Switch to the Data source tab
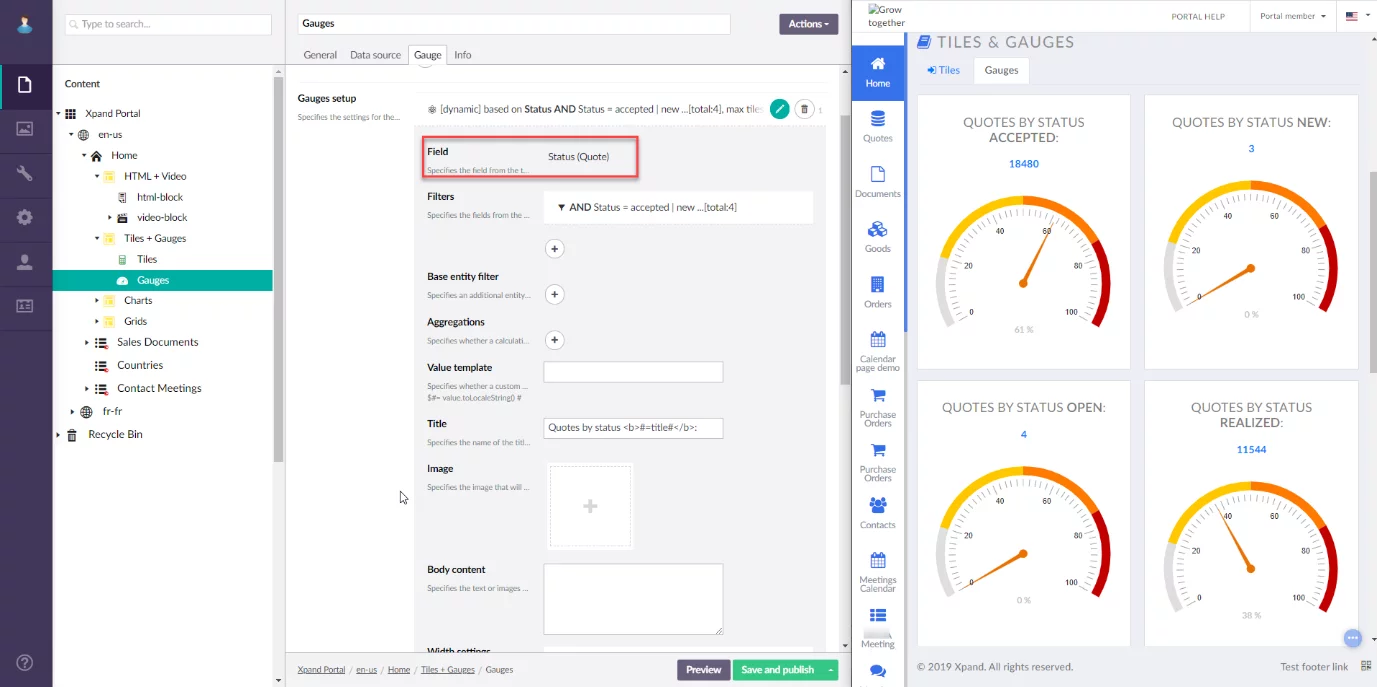 coord(375,55)
